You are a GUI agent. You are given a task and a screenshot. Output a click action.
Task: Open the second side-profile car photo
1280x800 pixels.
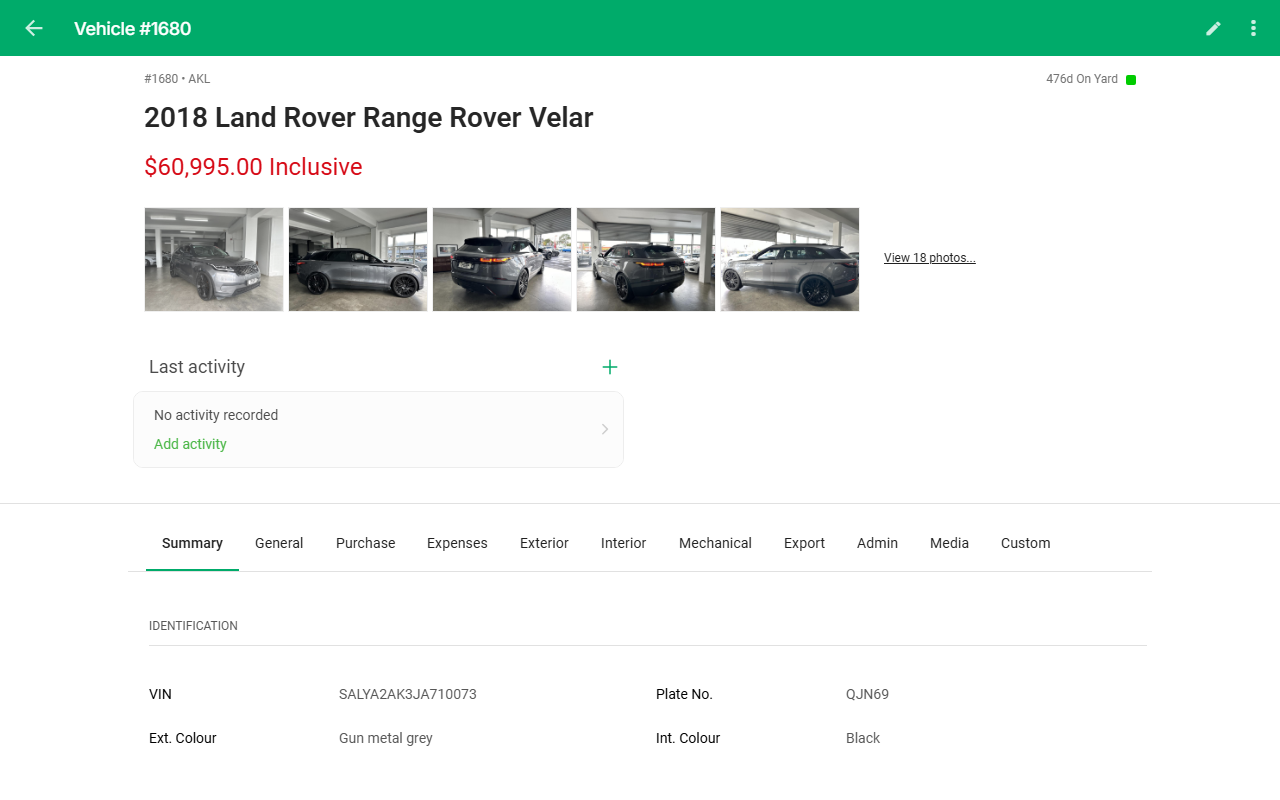pyautogui.click(x=358, y=259)
